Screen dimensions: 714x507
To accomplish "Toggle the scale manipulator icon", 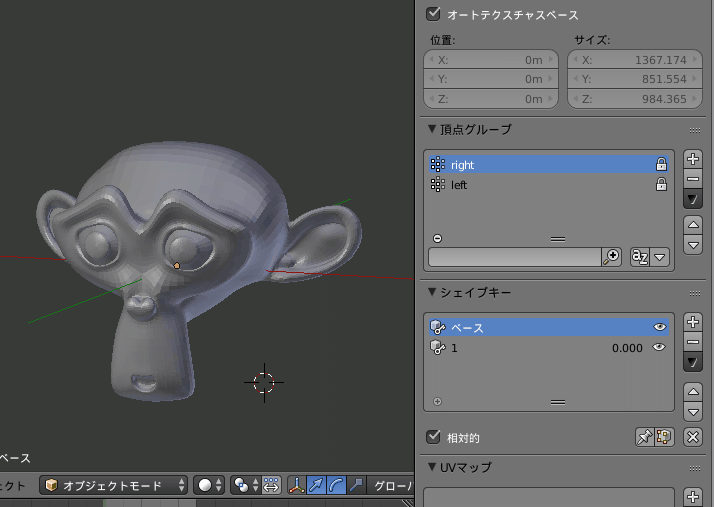I will [x=356, y=486].
